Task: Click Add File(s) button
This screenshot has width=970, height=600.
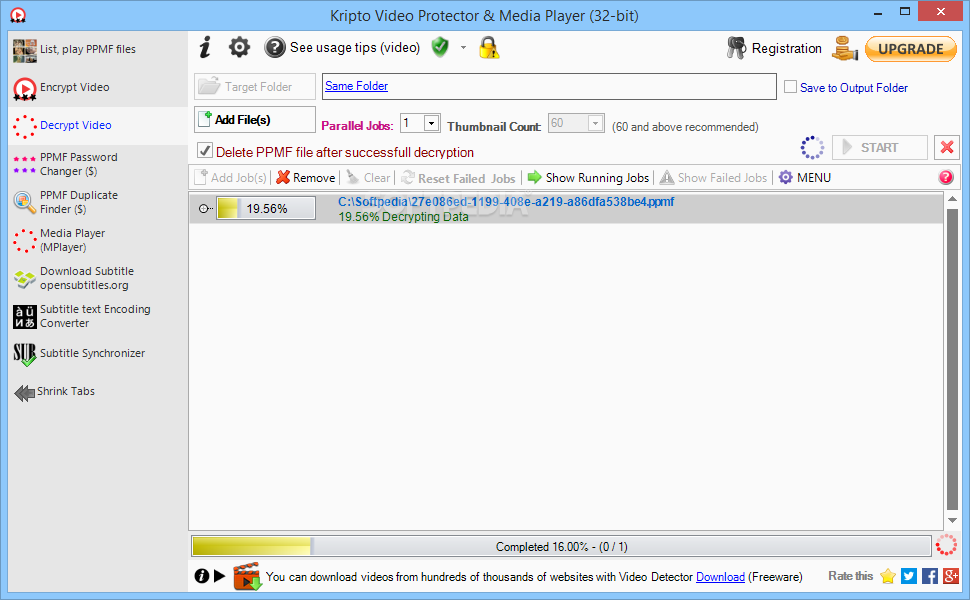Action: 255,119
